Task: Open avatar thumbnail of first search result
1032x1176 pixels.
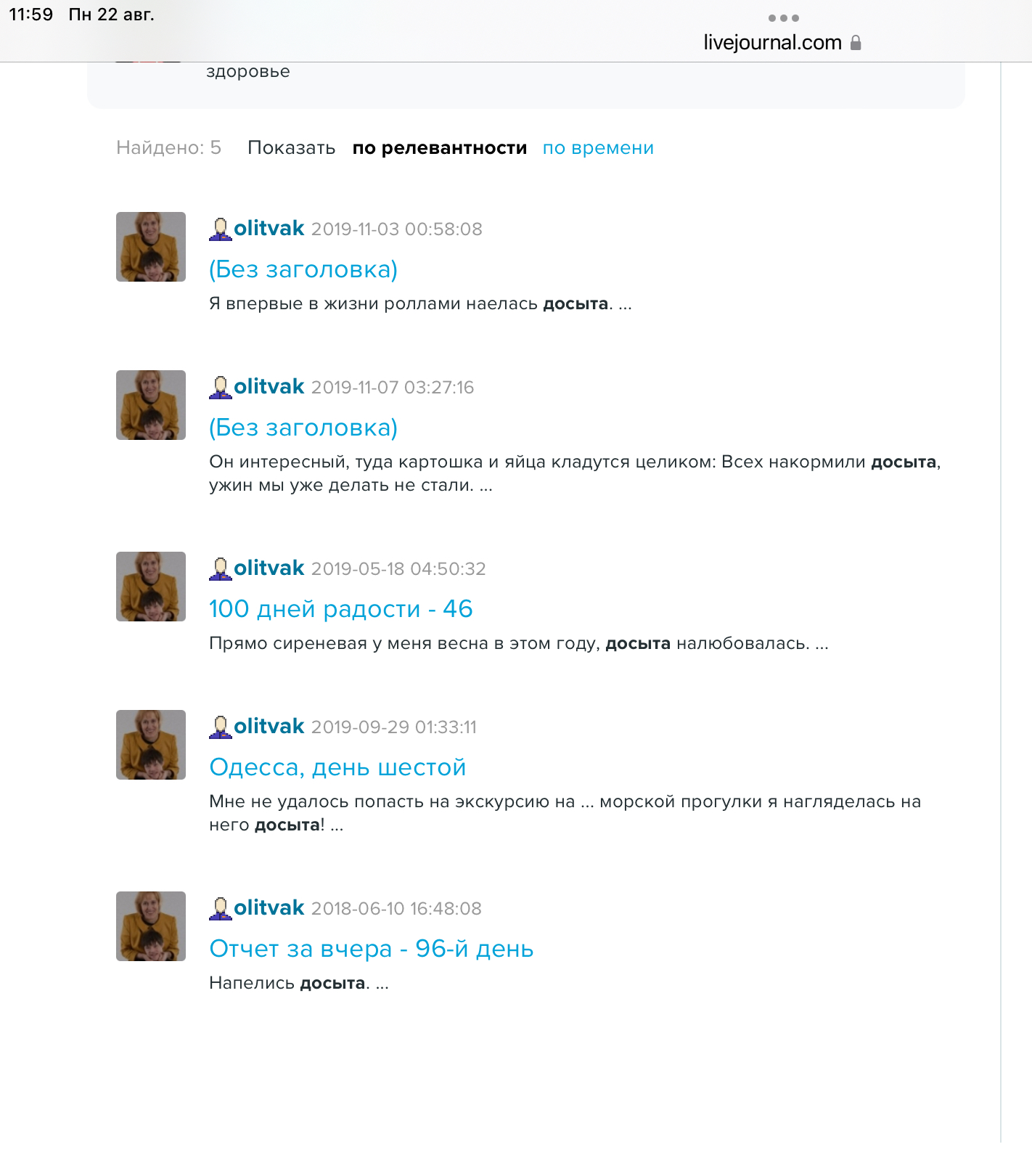Action: pyautogui.click(x=151, y=247)
